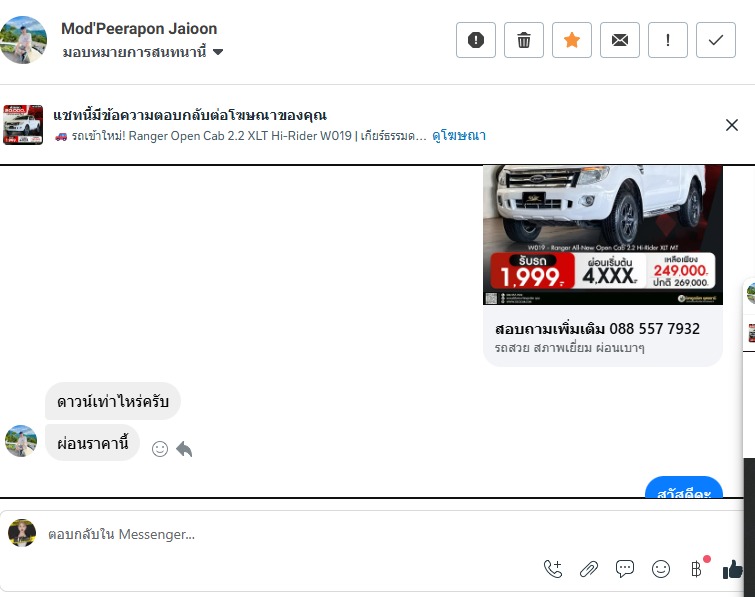
Task: View the white Ford Ranger ad image
Action: click(x=603, y=235)
